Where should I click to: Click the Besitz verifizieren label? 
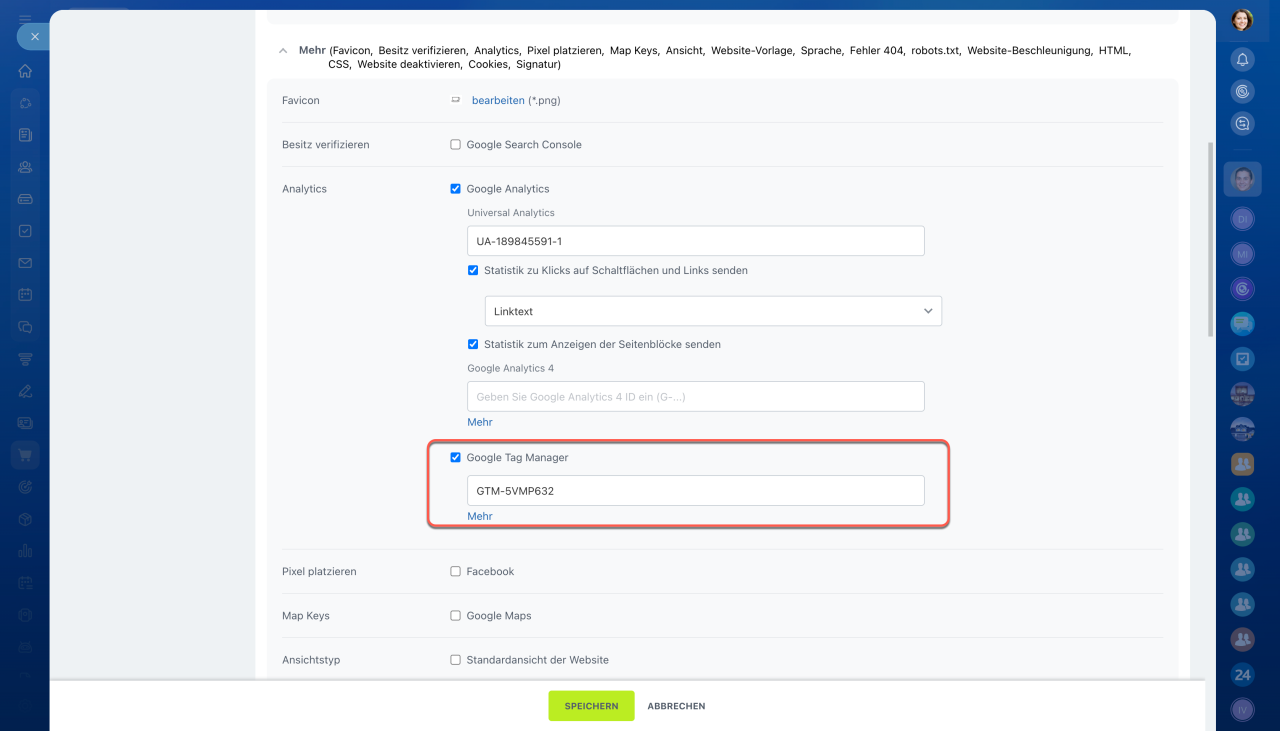coord(326,145)
